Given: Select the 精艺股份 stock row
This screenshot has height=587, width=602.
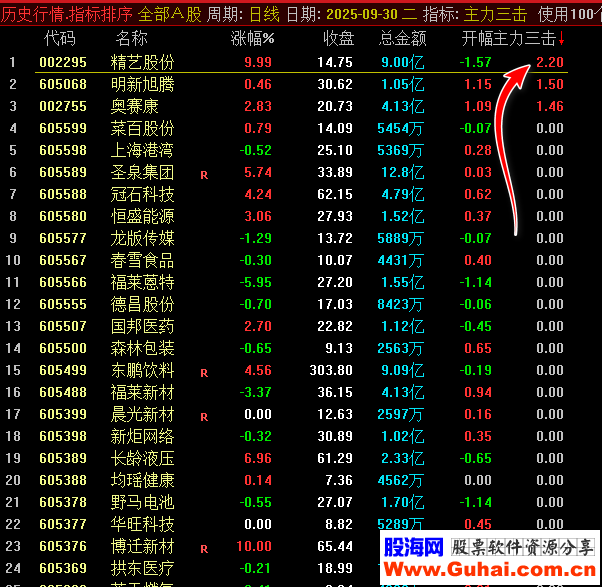Looking at the screenshot, I should click(142, 62).
